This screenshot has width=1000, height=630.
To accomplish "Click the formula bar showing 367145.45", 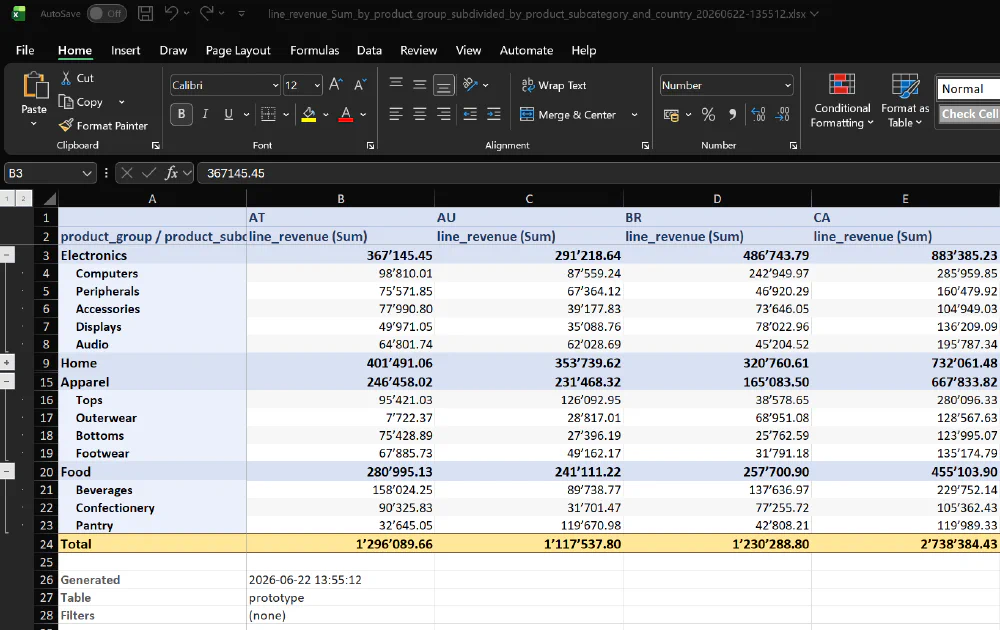I will [599, 173].
